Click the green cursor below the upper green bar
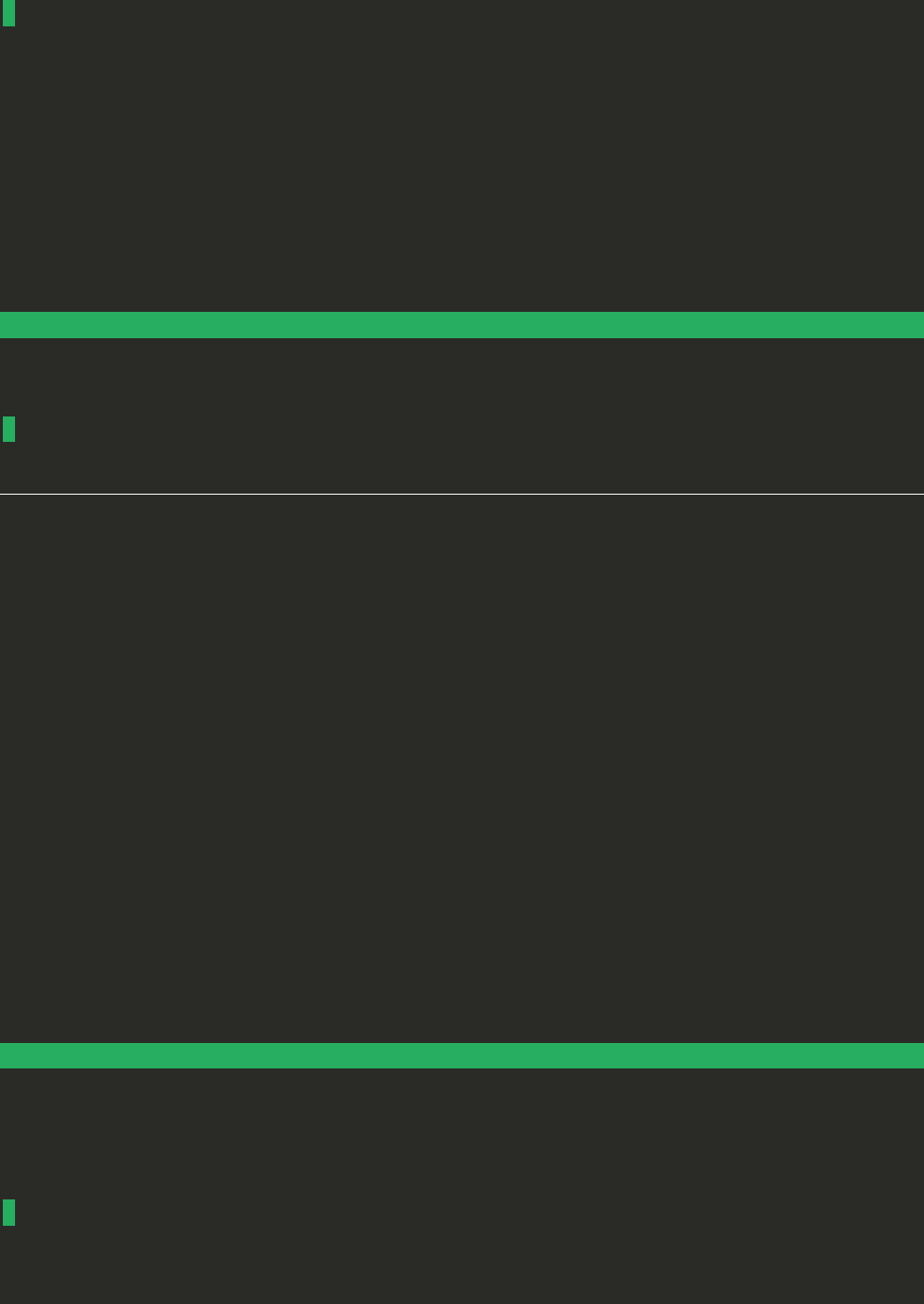This screenshot has height=1304, width=924. point(8,429)
